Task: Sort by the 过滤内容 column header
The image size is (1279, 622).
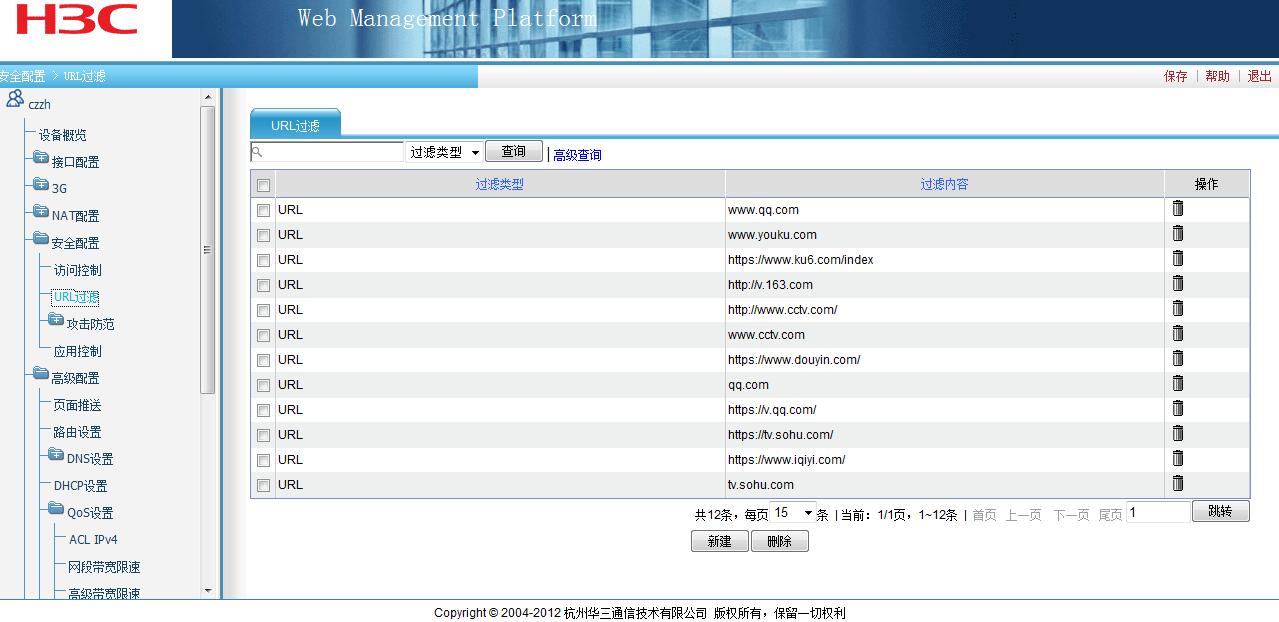Action: tap(944, 184)
